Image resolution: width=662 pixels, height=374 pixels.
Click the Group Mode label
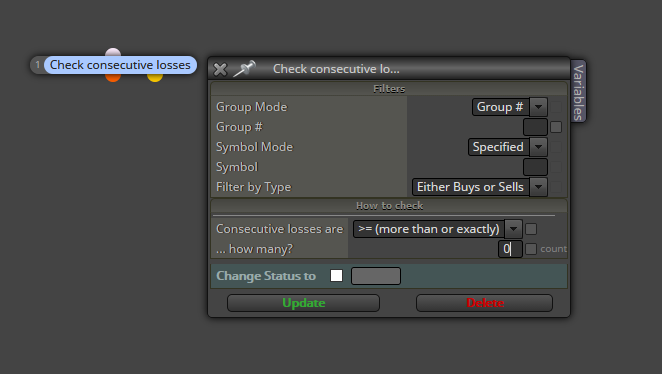[252, 107]
